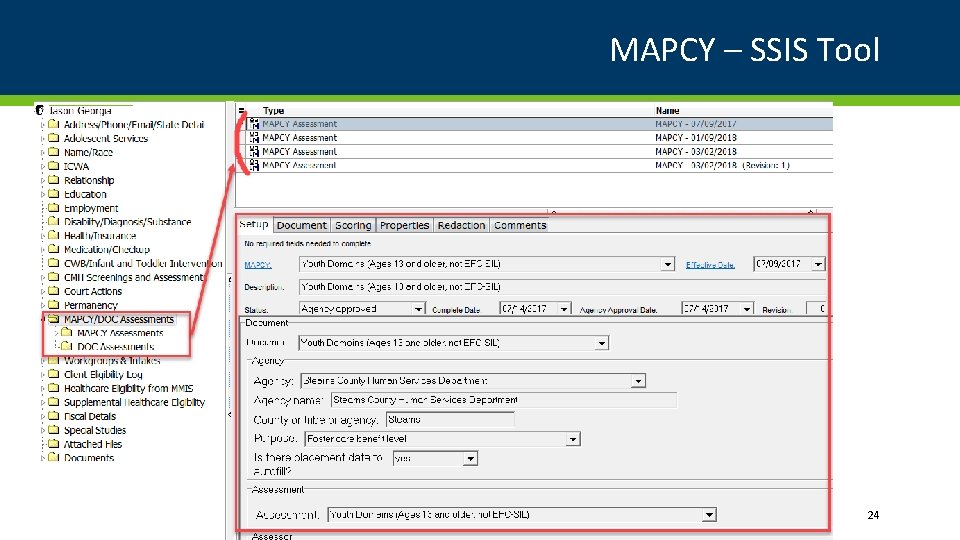This screenshot has height=540, width=960.
Task: Select Disability/Diagnosis/Substance node
Action: pyautogui.click(x=127, y=222)
